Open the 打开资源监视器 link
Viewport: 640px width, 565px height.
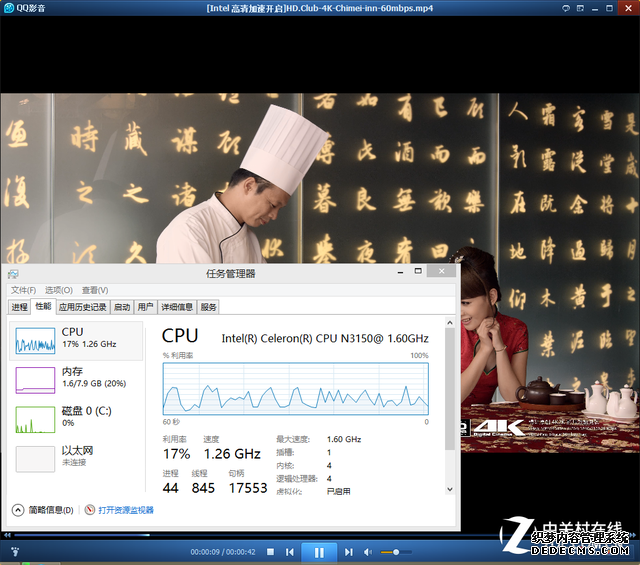(126, 510)
